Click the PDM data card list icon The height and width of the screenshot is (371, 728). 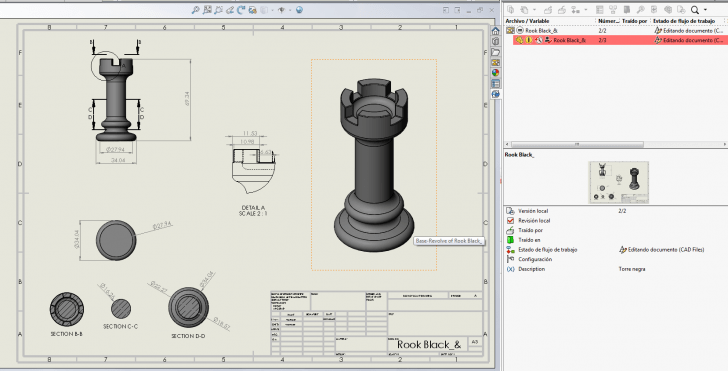tap(599, 9)
